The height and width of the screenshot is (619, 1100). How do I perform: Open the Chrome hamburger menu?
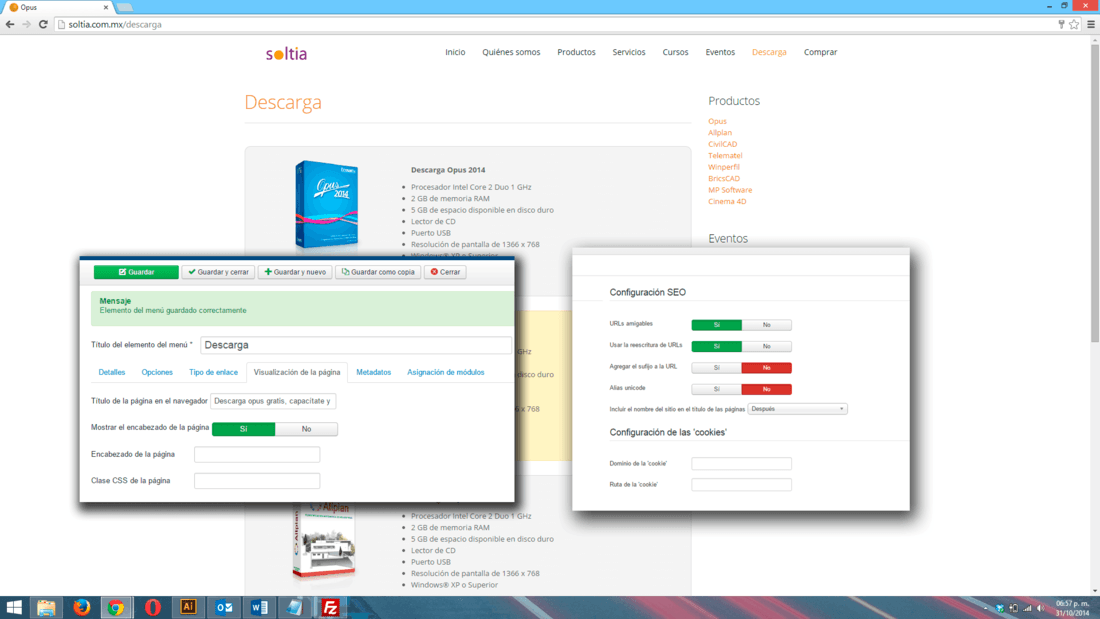point(1091,25)
